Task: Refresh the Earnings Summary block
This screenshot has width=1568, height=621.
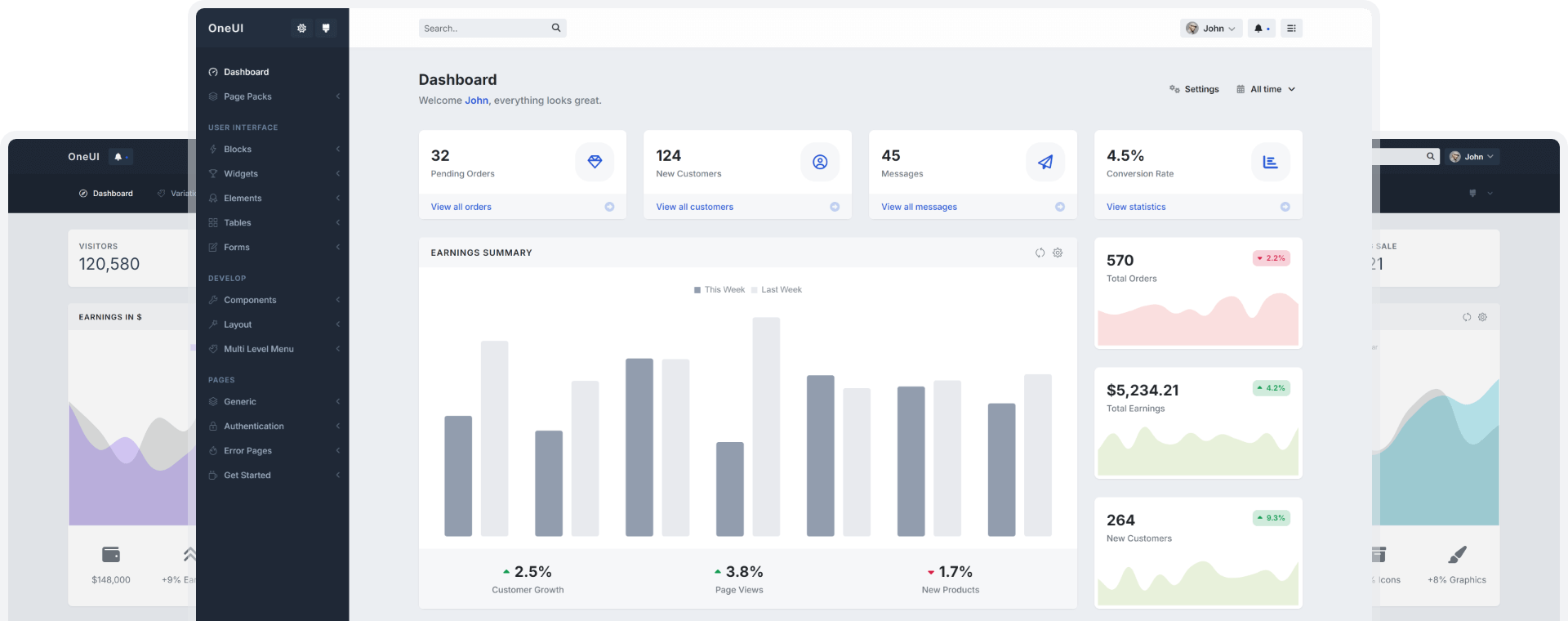Action: pyautogui.click(x=1040, y=253)
